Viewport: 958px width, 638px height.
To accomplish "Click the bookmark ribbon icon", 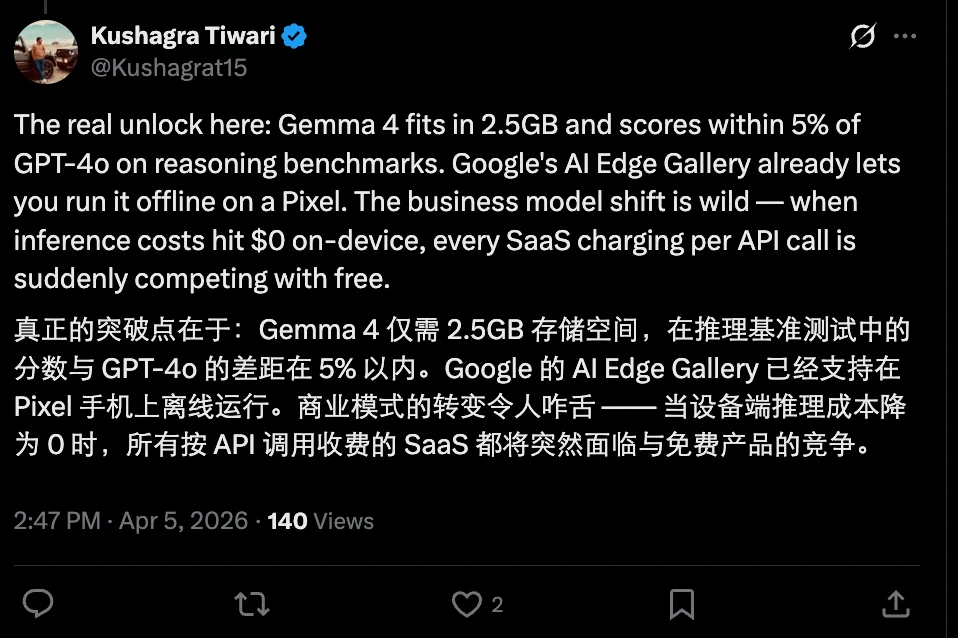I will [681, 604].
